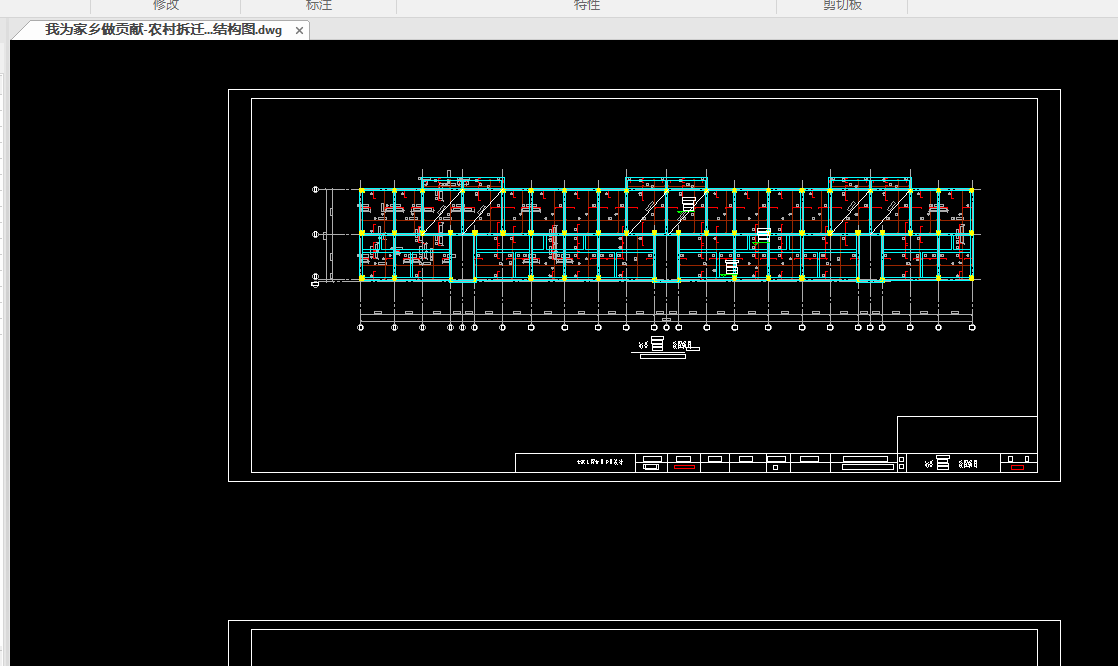Open the 修改 ribbon panel label
This screenshot has height=666, width=1118.
[165, 6]
